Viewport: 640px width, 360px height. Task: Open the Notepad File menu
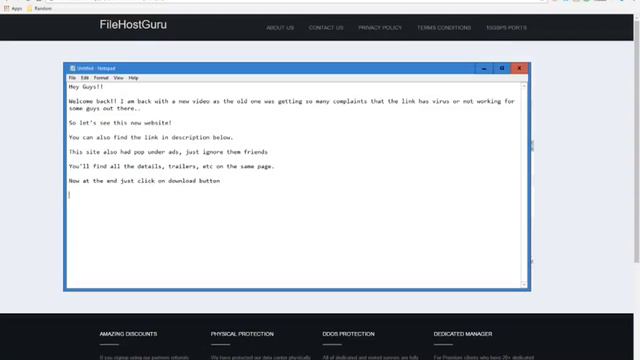72,78
